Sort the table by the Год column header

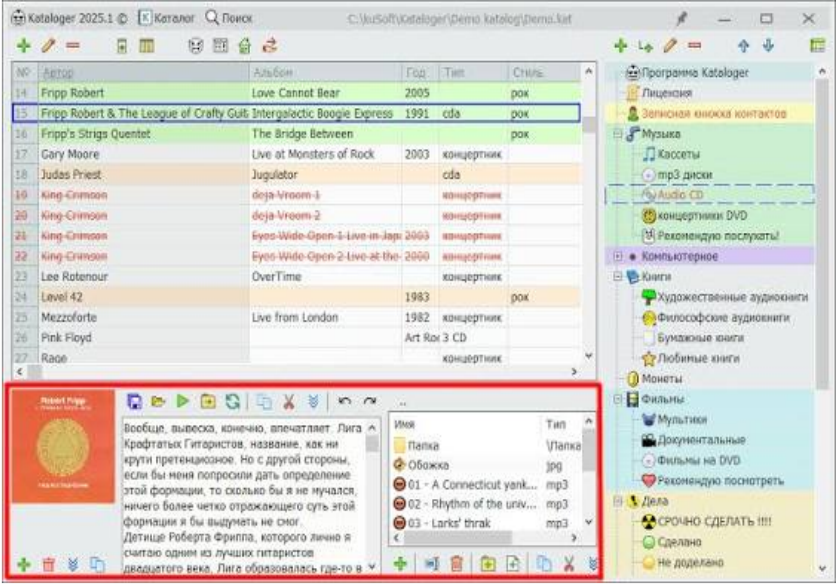[420, 72]
